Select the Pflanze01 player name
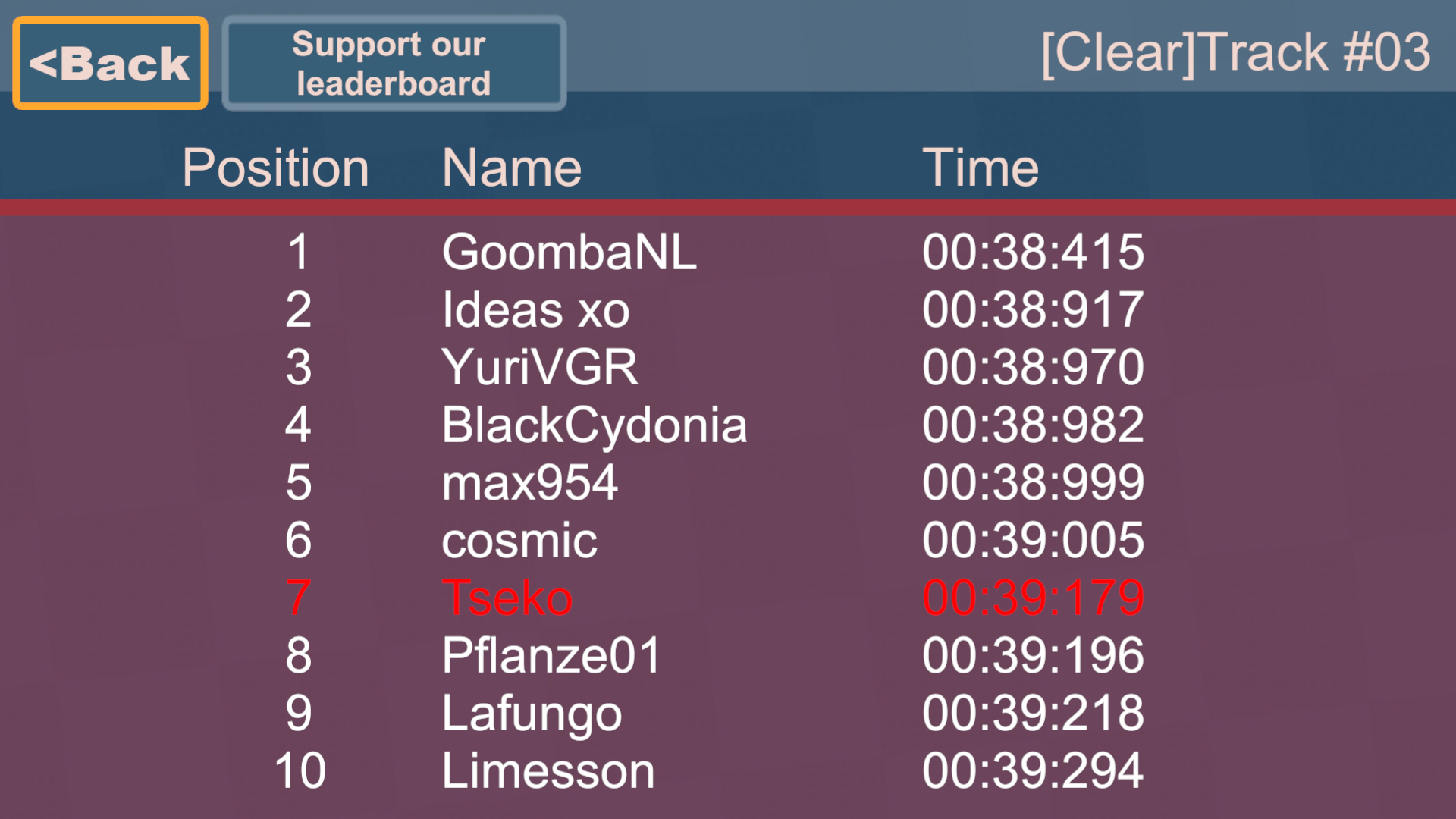This screenshot has height=819, width=1456. [551, 655]
